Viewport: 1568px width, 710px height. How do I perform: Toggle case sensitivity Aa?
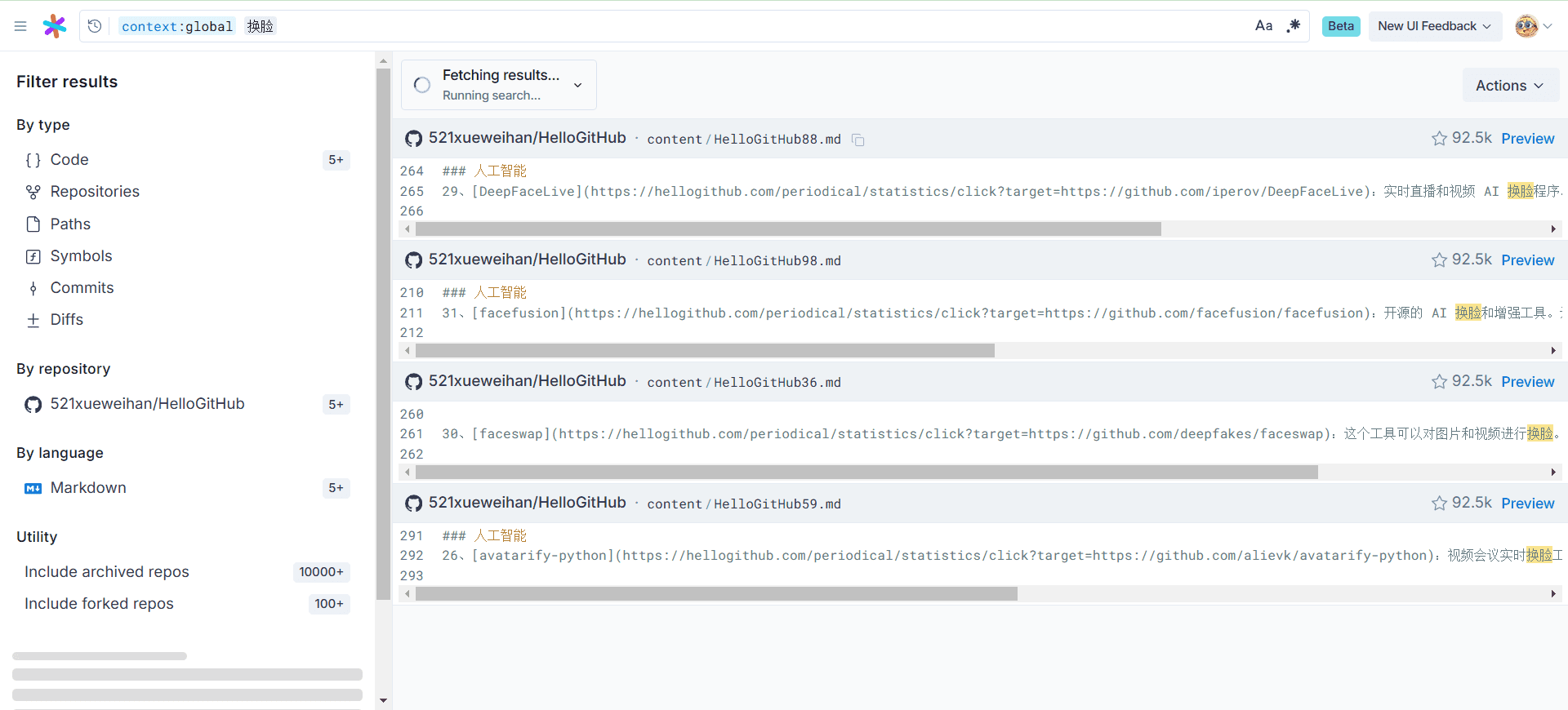click(x=1263, y=26)
